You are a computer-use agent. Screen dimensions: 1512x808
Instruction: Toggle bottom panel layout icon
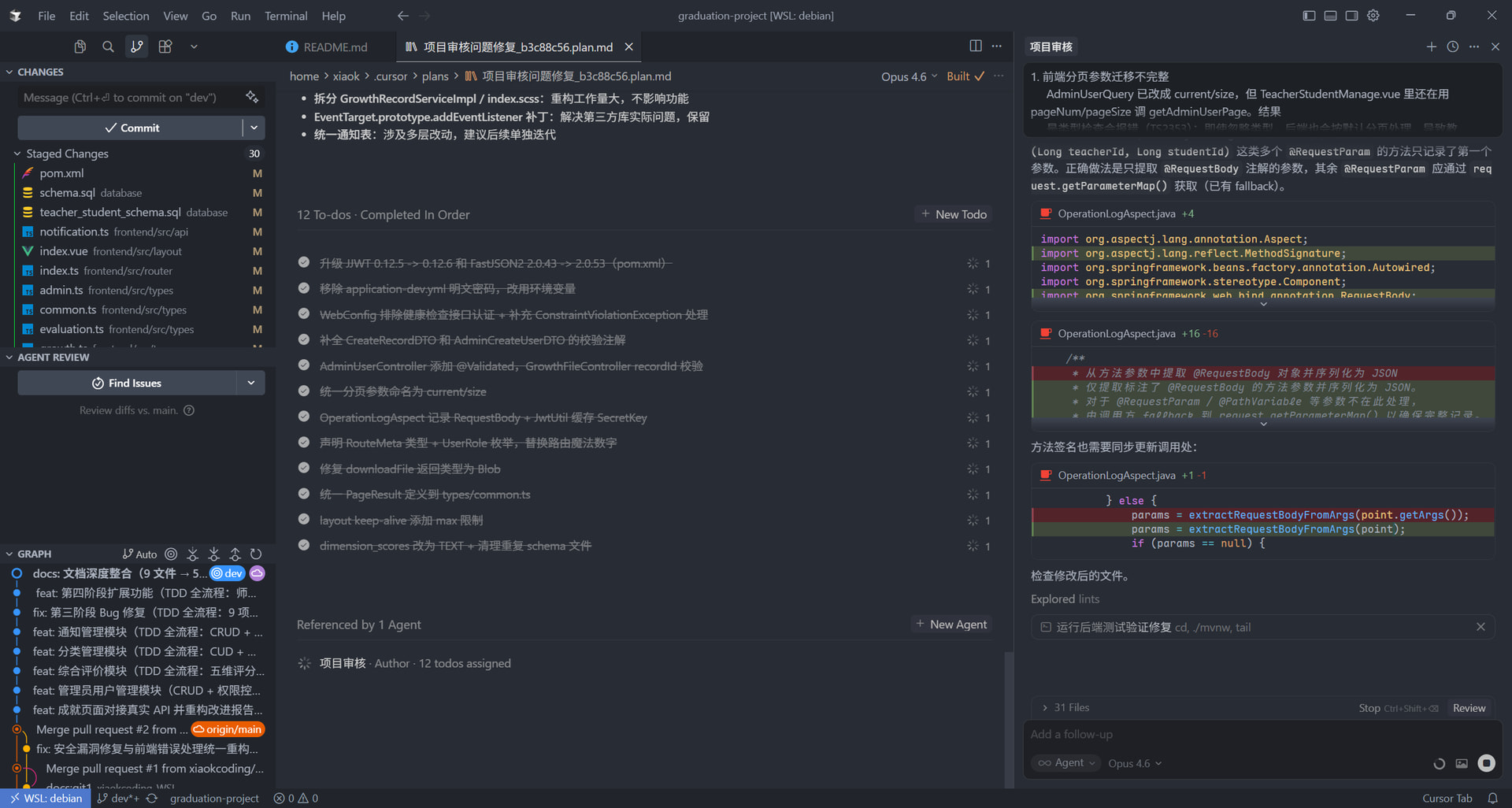[1330, 15]
